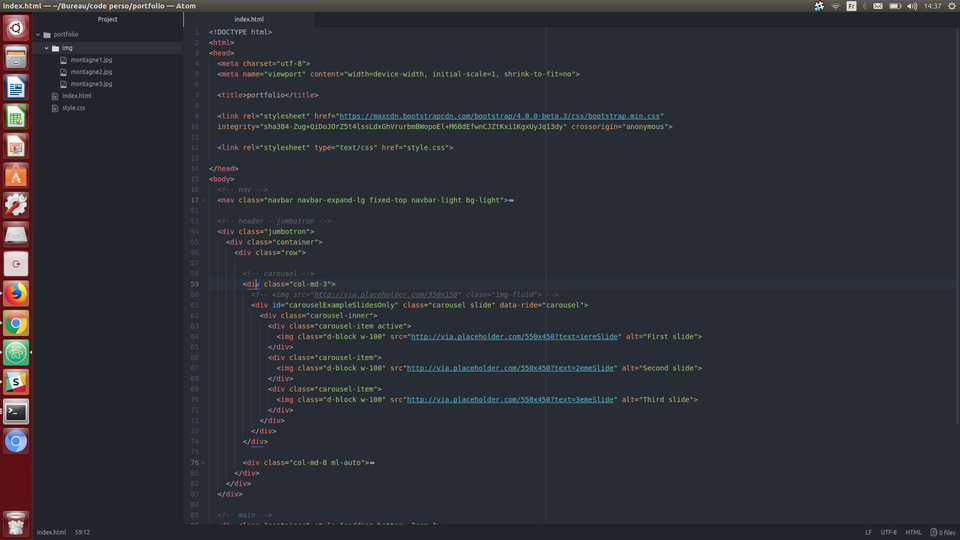Launch LibreOffice Writer from the dock
The image size is (960, 540).
(x=16, y=88)
